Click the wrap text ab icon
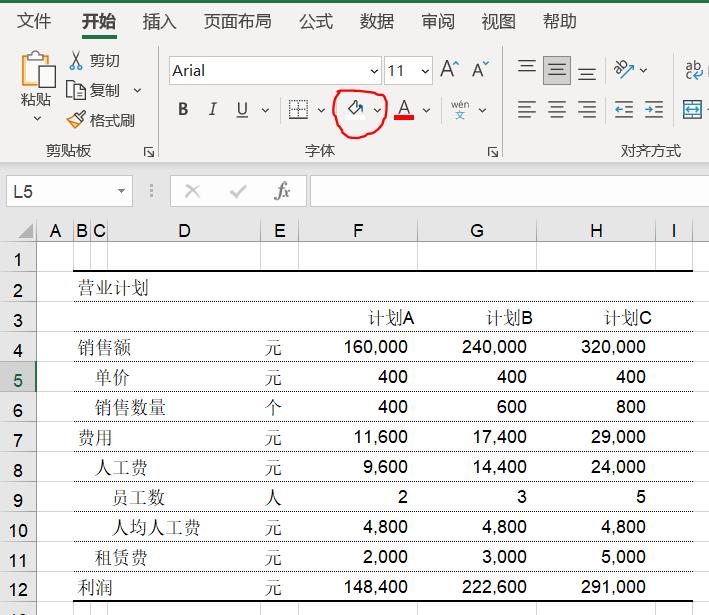 694,70
